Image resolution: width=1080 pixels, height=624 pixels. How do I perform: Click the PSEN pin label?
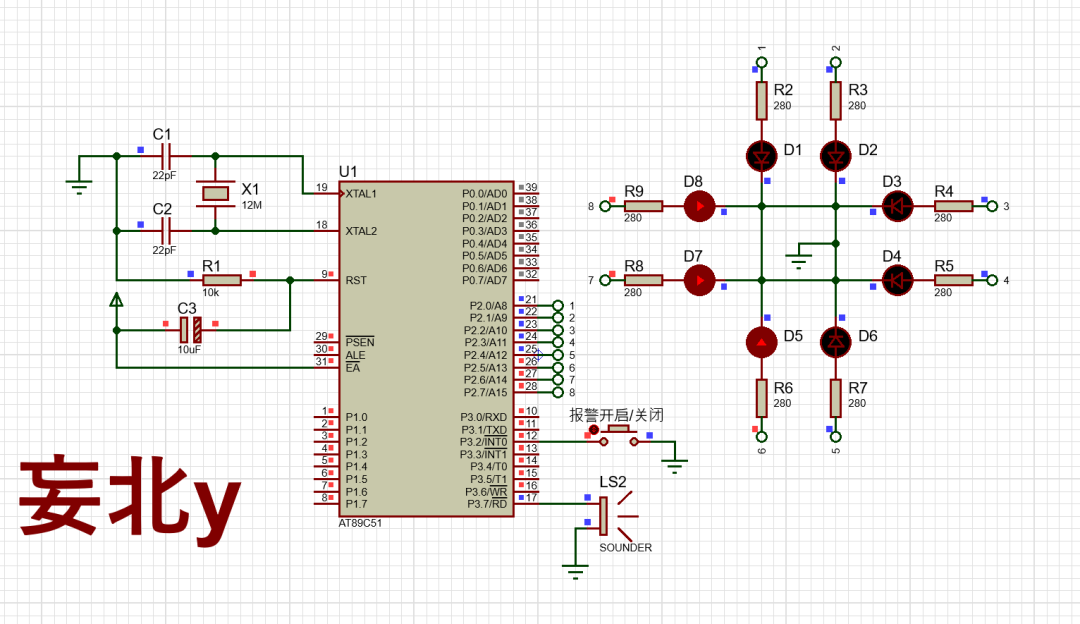360,342
